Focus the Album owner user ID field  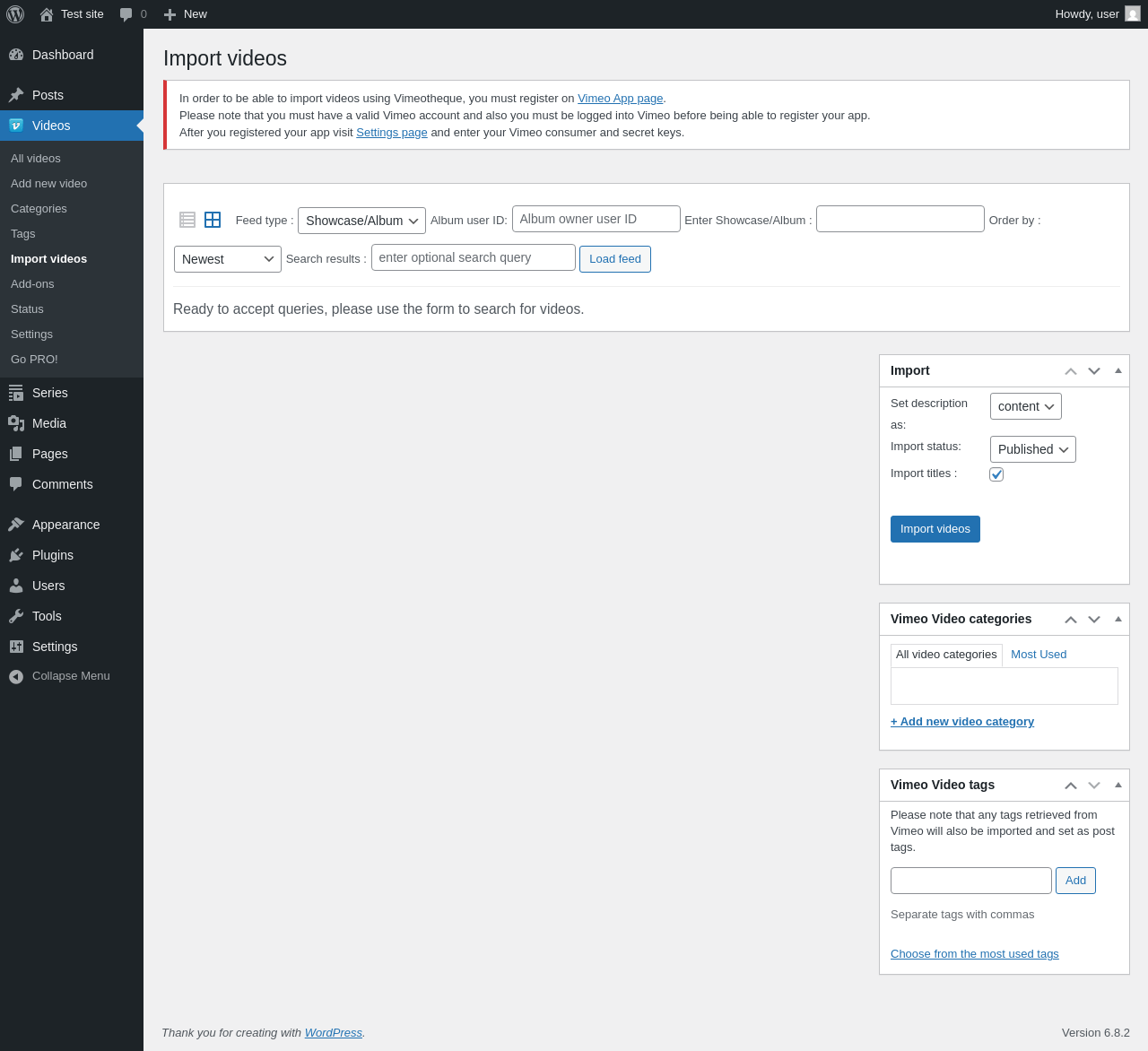(596, 219)
